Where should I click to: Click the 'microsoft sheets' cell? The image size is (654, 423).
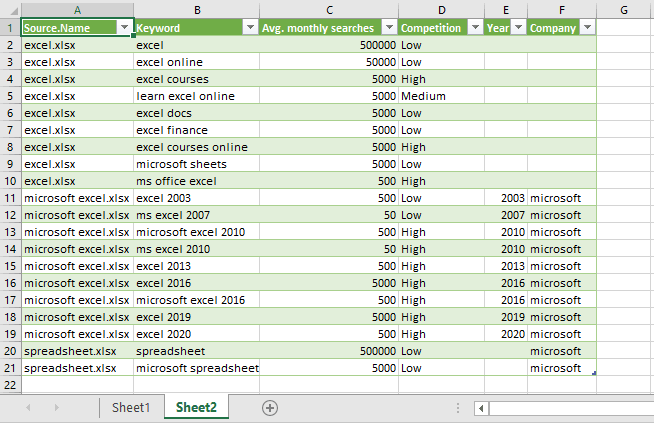[196, 164]
